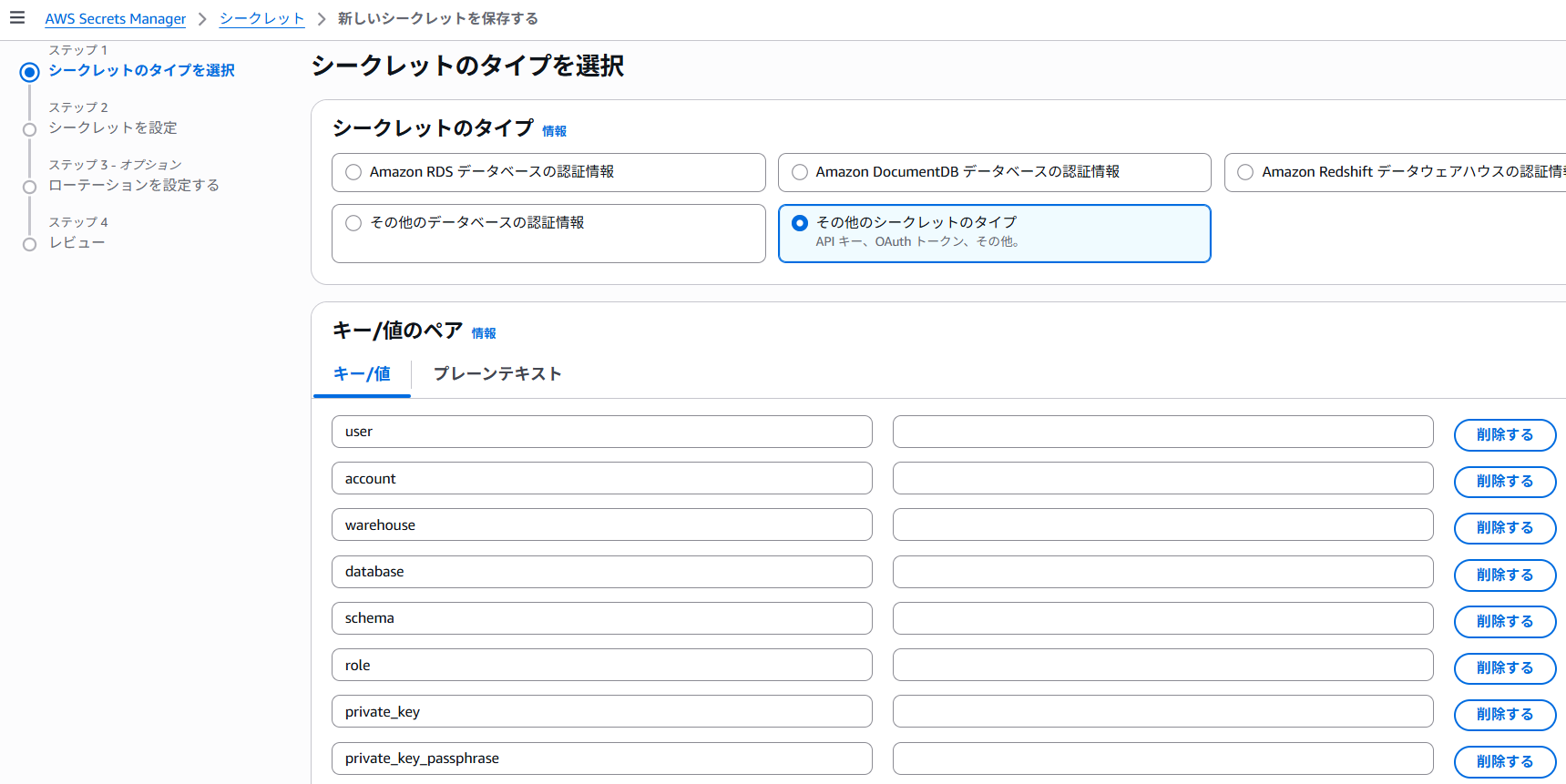Click the key field containing account
This screenshot has height=784, width=1566.
(602, 479)
